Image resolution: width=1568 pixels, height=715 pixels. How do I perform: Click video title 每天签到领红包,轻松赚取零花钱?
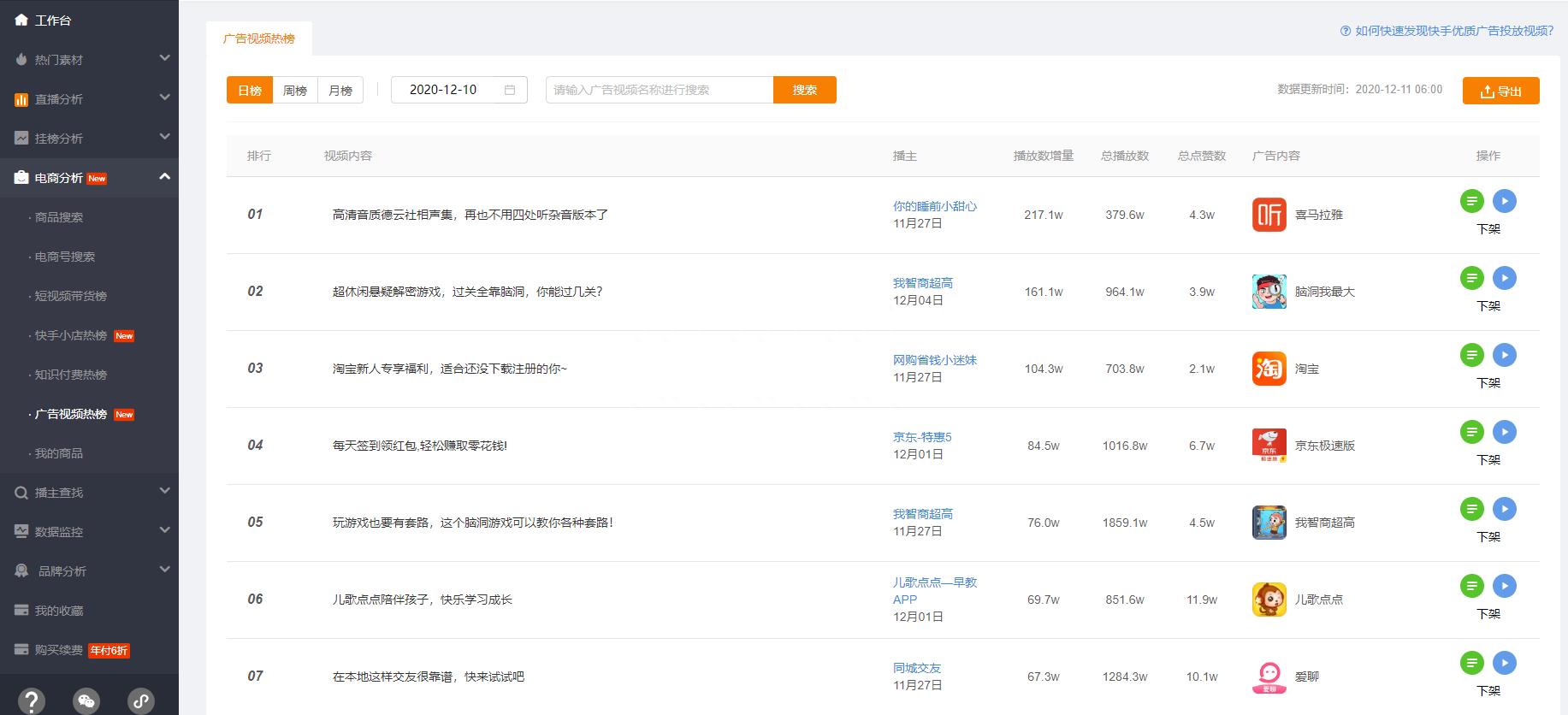[x=420, y=446]
